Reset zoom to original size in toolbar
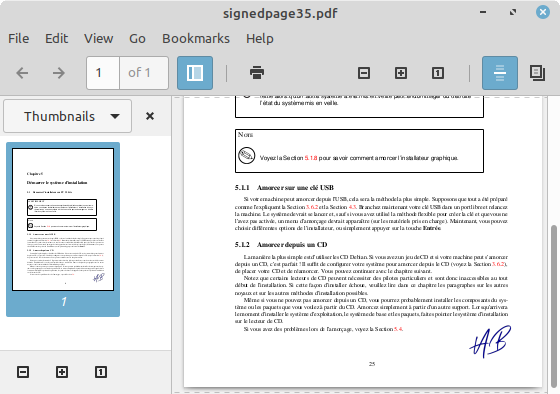Screen dimensions: 560x394 438,73
